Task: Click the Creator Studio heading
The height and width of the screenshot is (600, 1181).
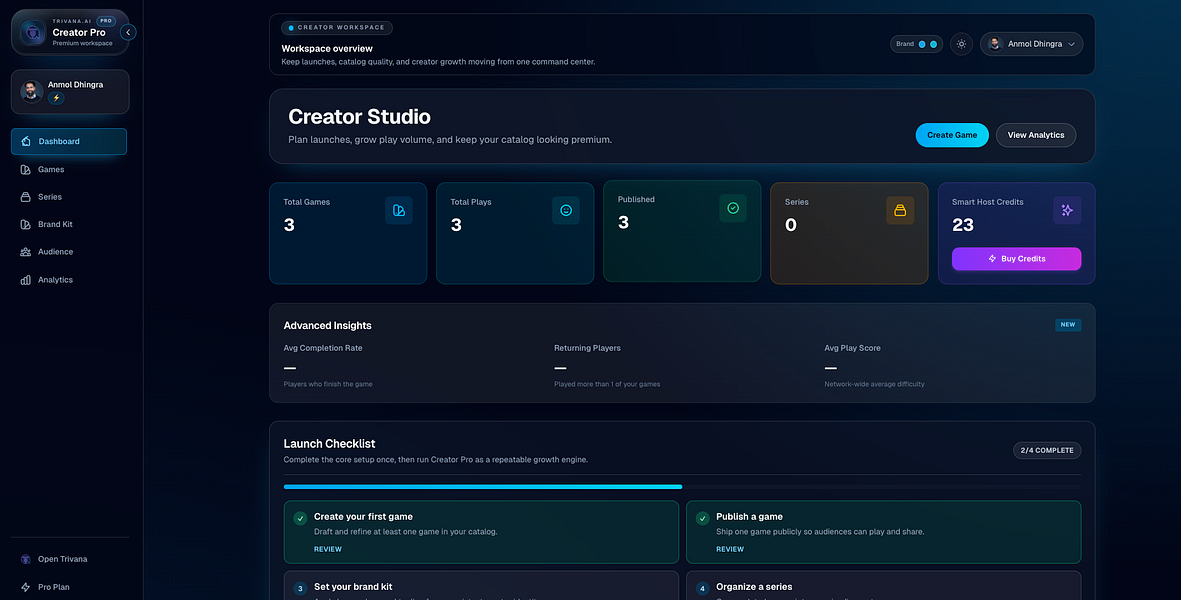Action: pyautogui.click(x=359, y=117)
